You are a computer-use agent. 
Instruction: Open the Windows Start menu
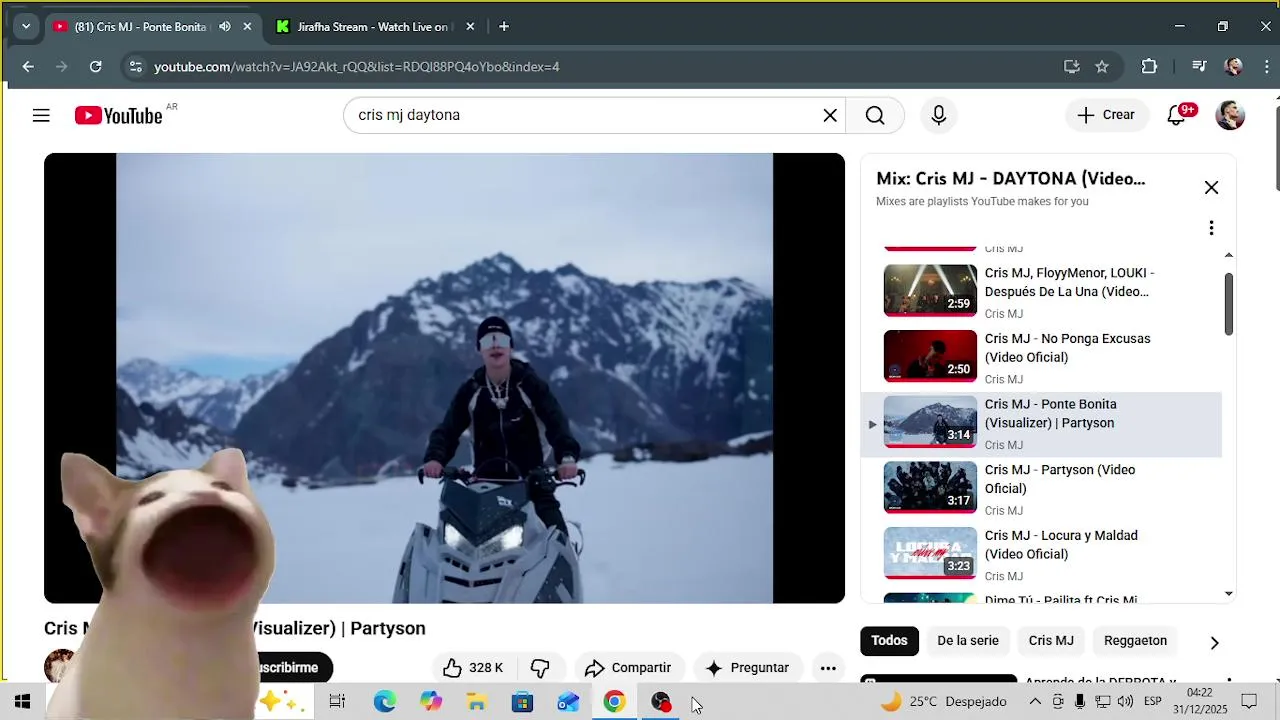(22, 702)
